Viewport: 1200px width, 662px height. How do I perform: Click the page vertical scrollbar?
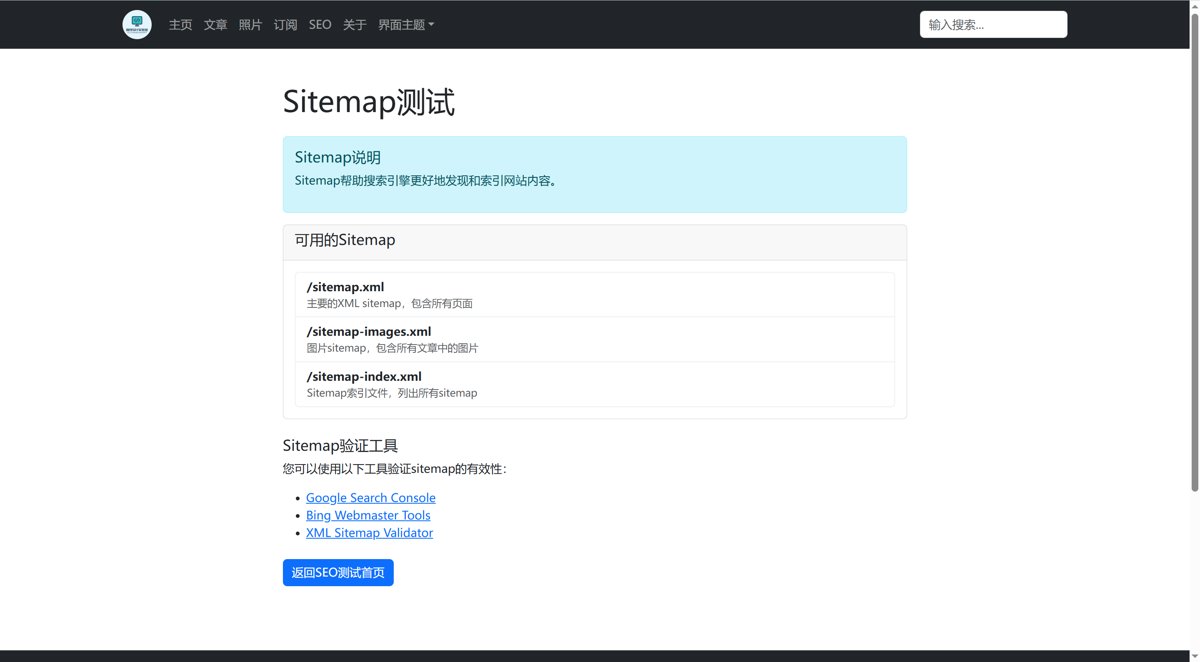1194,250
